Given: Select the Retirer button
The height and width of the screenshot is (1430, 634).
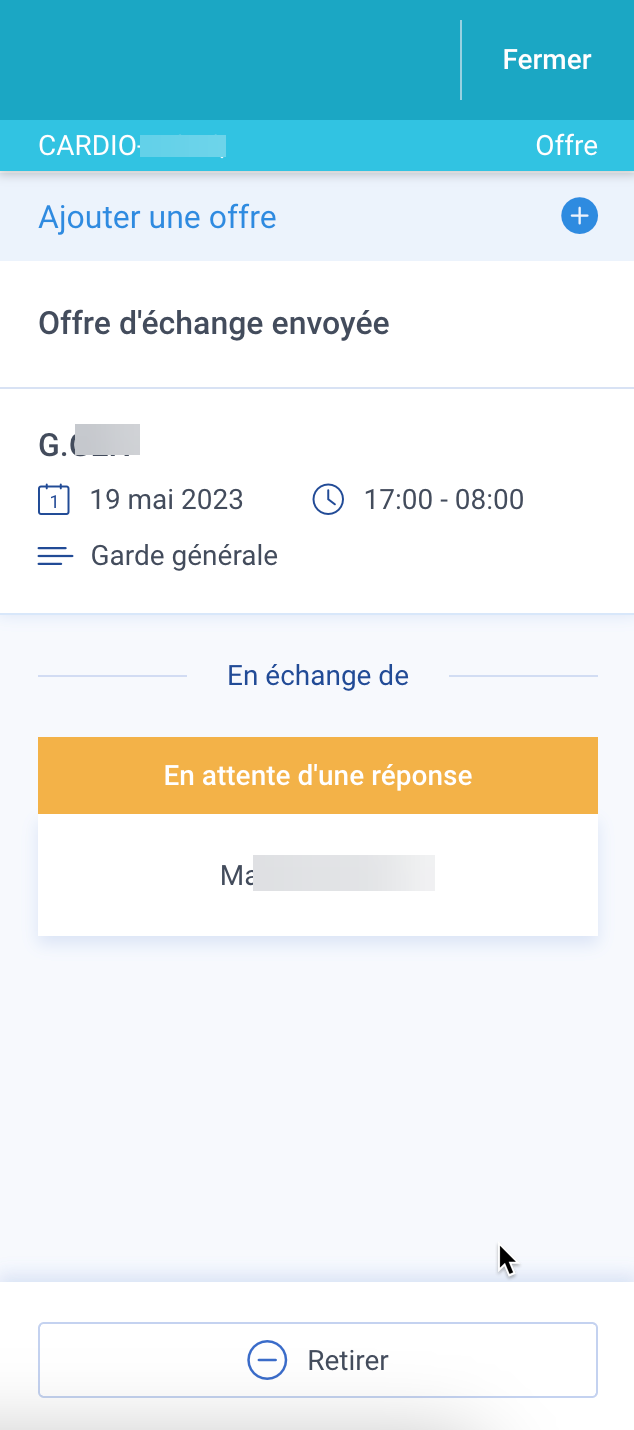Looking at the screenshot, I should tap(318, 1360).
